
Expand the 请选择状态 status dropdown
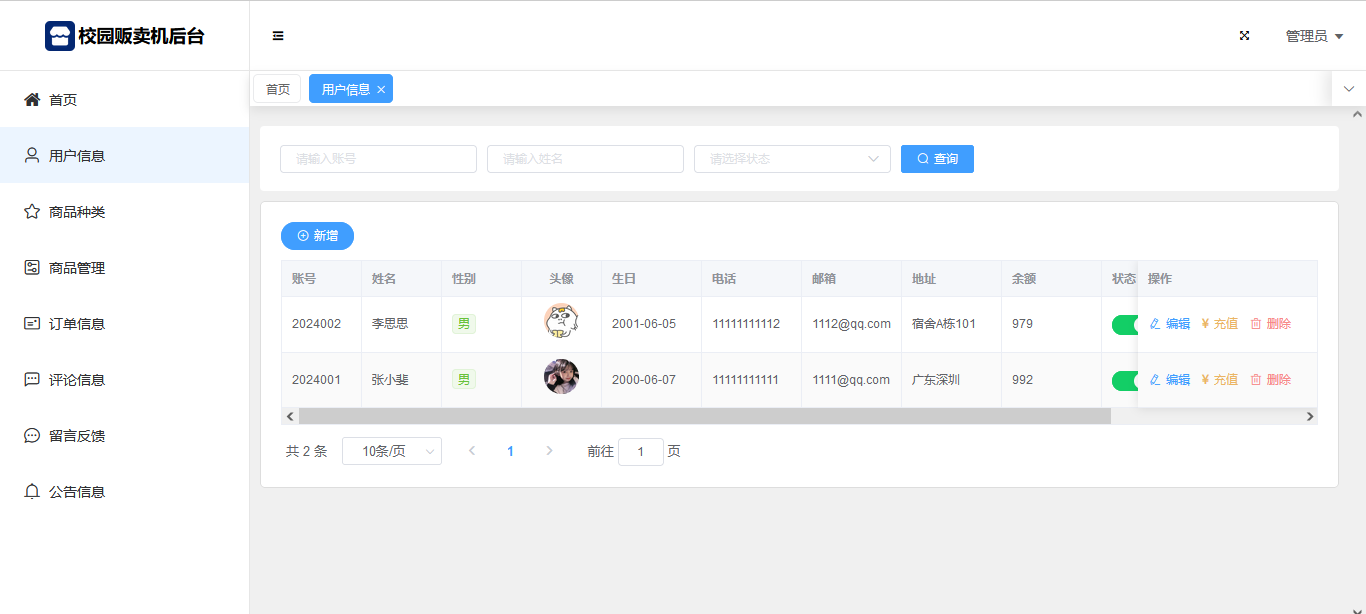tap(792, 159)
